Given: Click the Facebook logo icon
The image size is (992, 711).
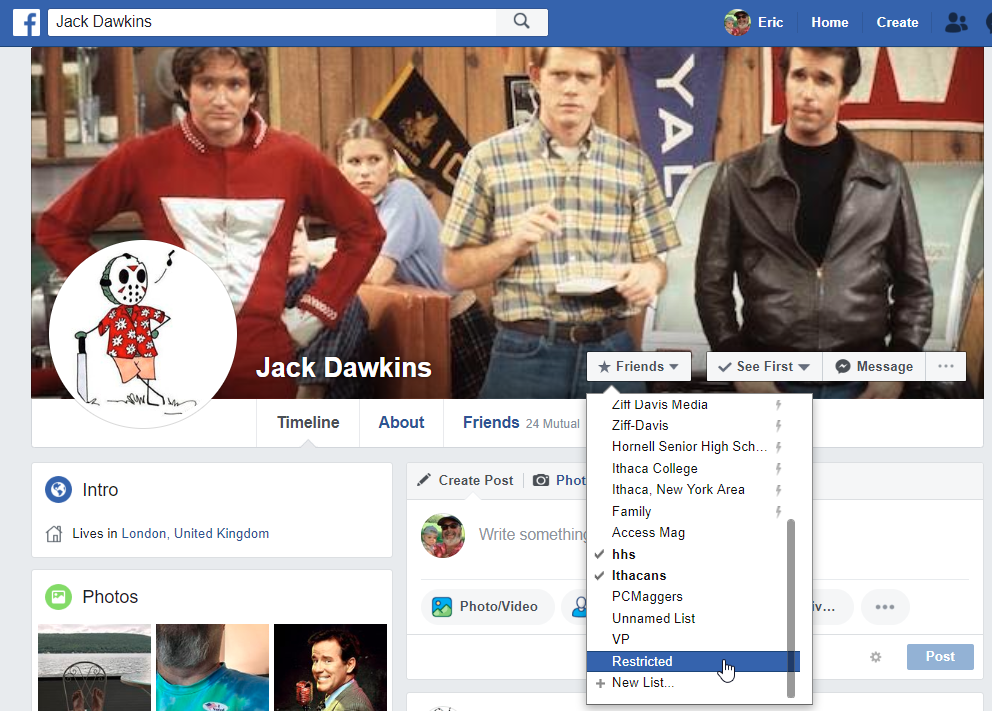Looking at the screenshot, I should point(26,22).
